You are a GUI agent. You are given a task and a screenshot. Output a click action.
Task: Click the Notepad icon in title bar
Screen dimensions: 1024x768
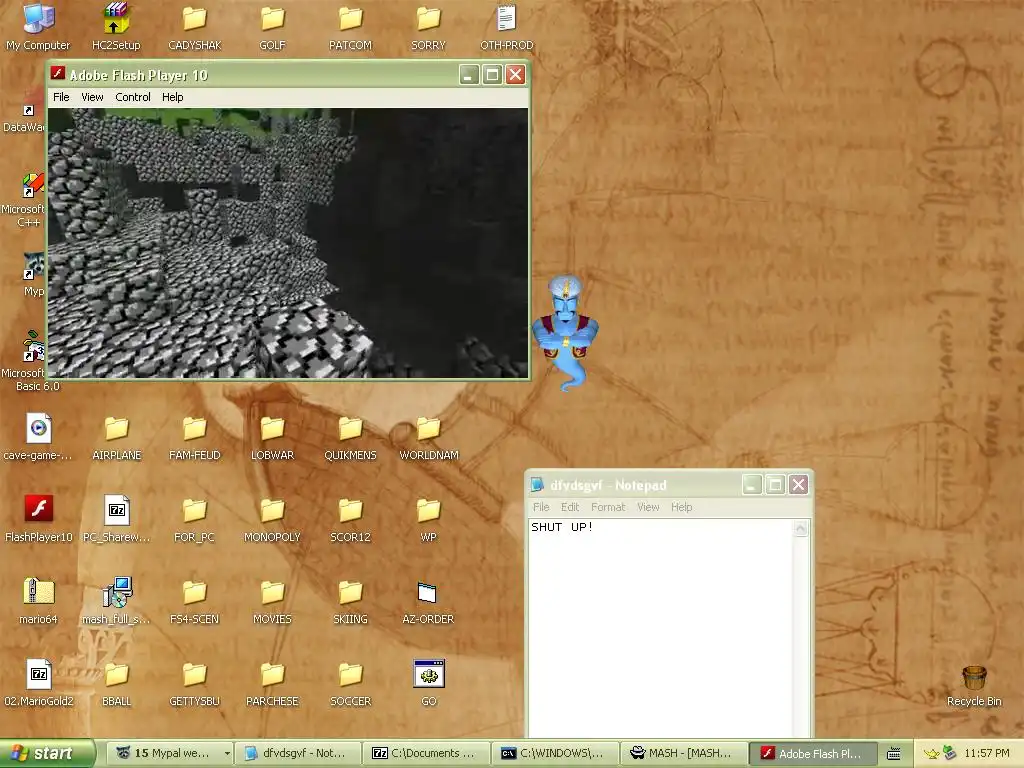pyautogui.click(x=537, y=484)
